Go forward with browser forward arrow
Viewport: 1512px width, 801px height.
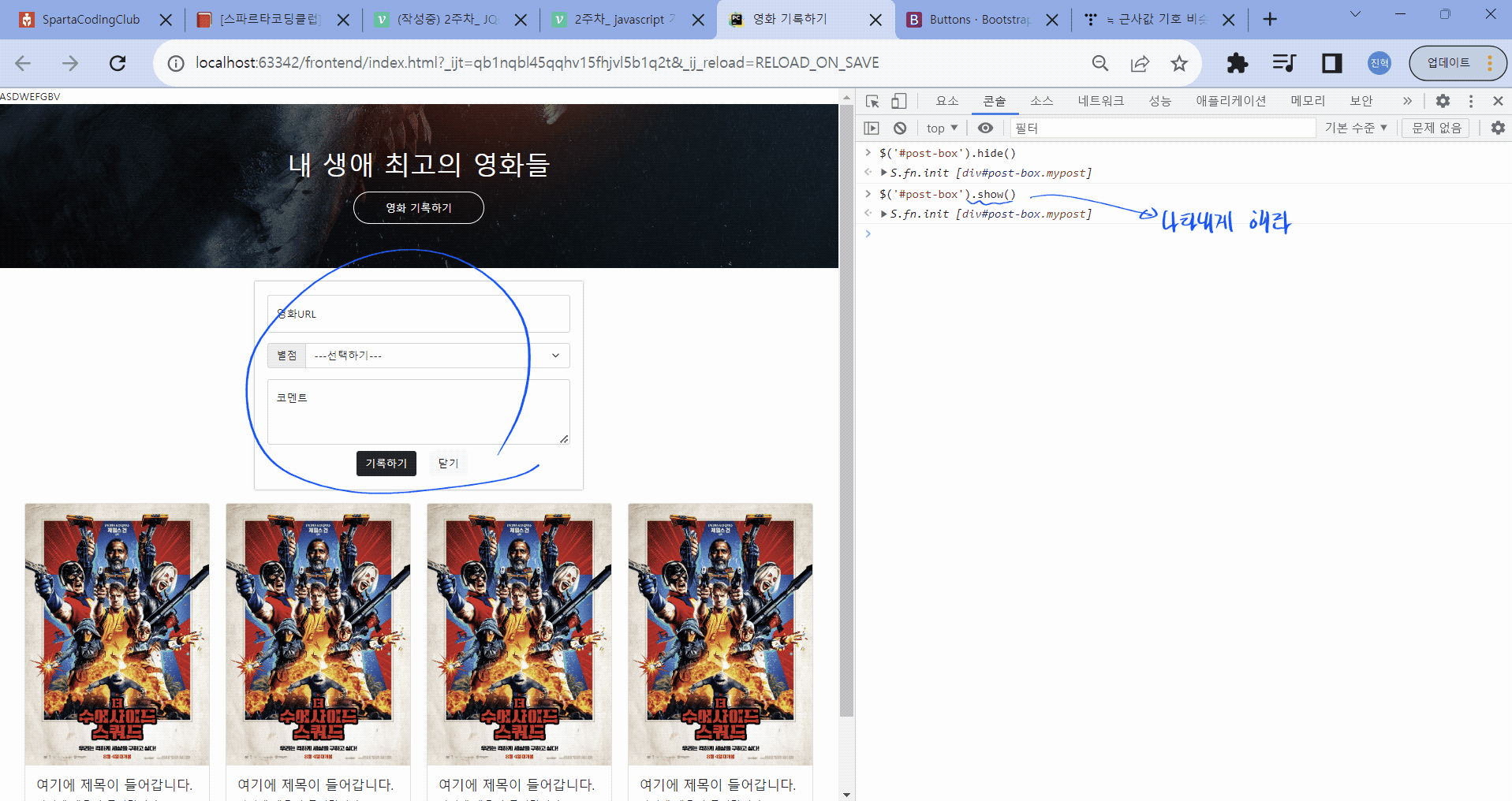pos(70,63)
